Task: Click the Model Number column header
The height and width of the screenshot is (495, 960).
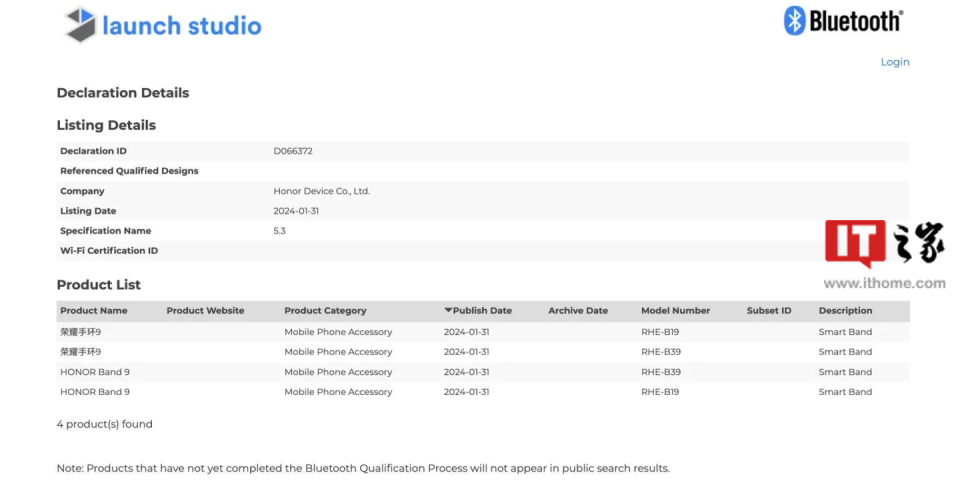Action: point(675,311)
